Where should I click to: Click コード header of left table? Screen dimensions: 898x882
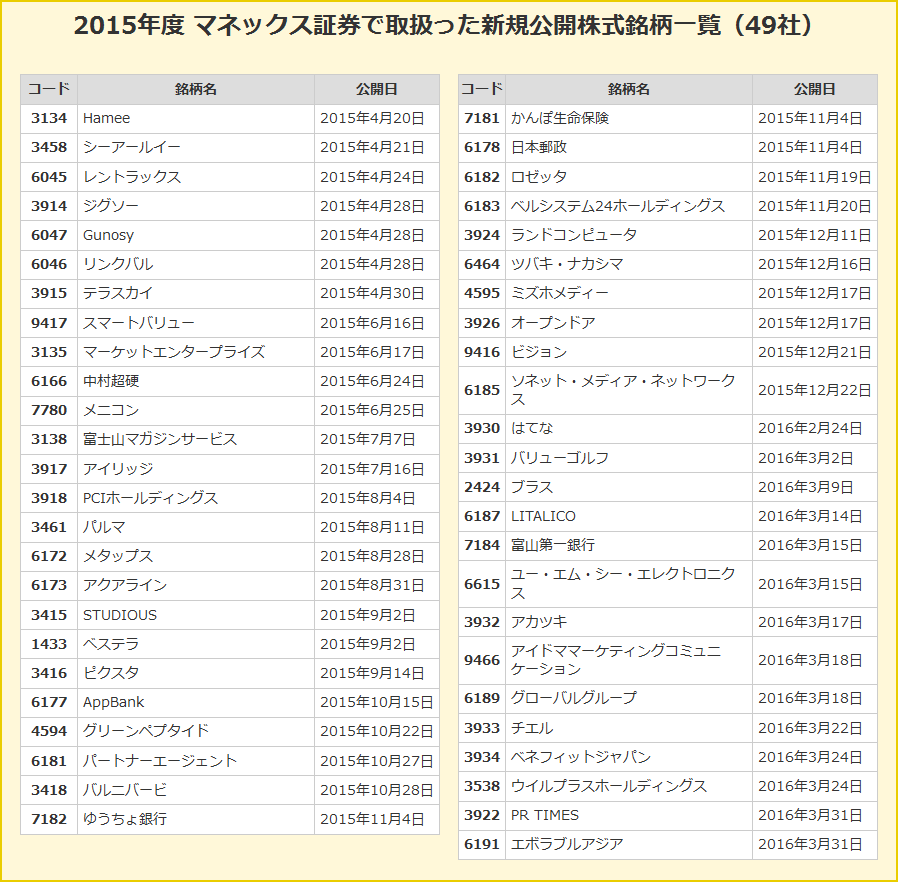click(x=49, y=89)
